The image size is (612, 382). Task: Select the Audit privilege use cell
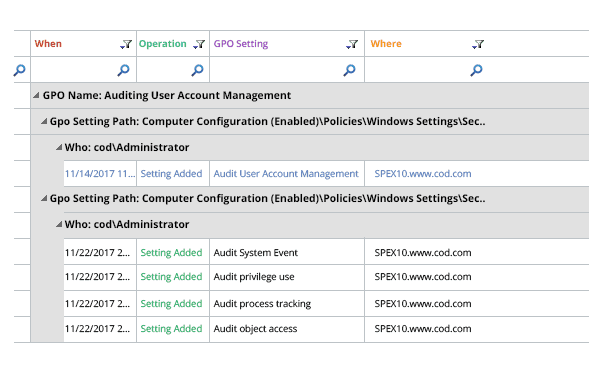click(x=287, y=277)
